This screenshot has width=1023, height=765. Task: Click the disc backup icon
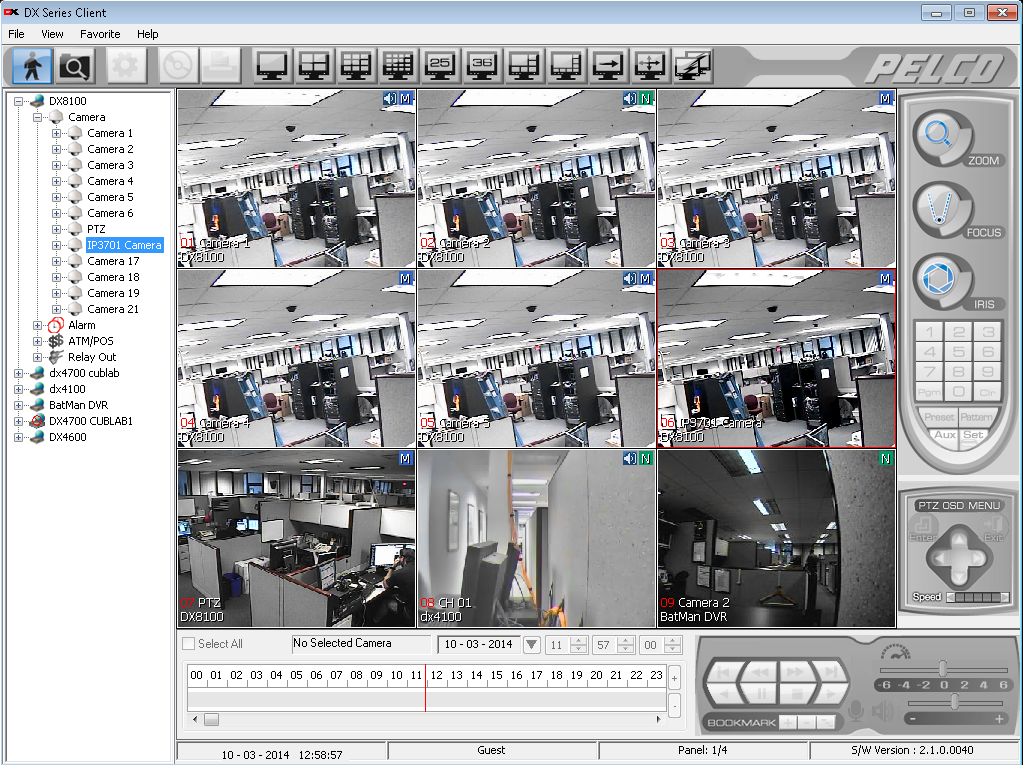[177, 66]
